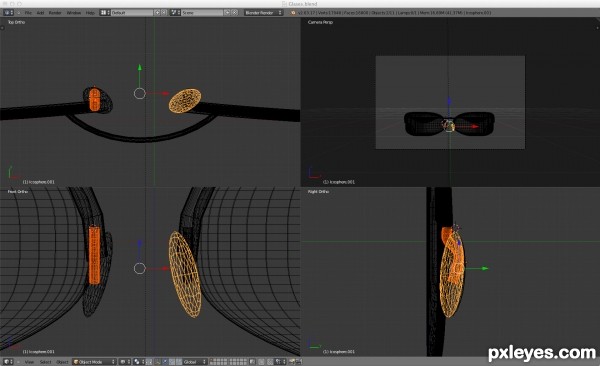The height and width of the screenshot is (366, 600).
Task: Open the bottom header Select menu
Action: tap(45, 362)
